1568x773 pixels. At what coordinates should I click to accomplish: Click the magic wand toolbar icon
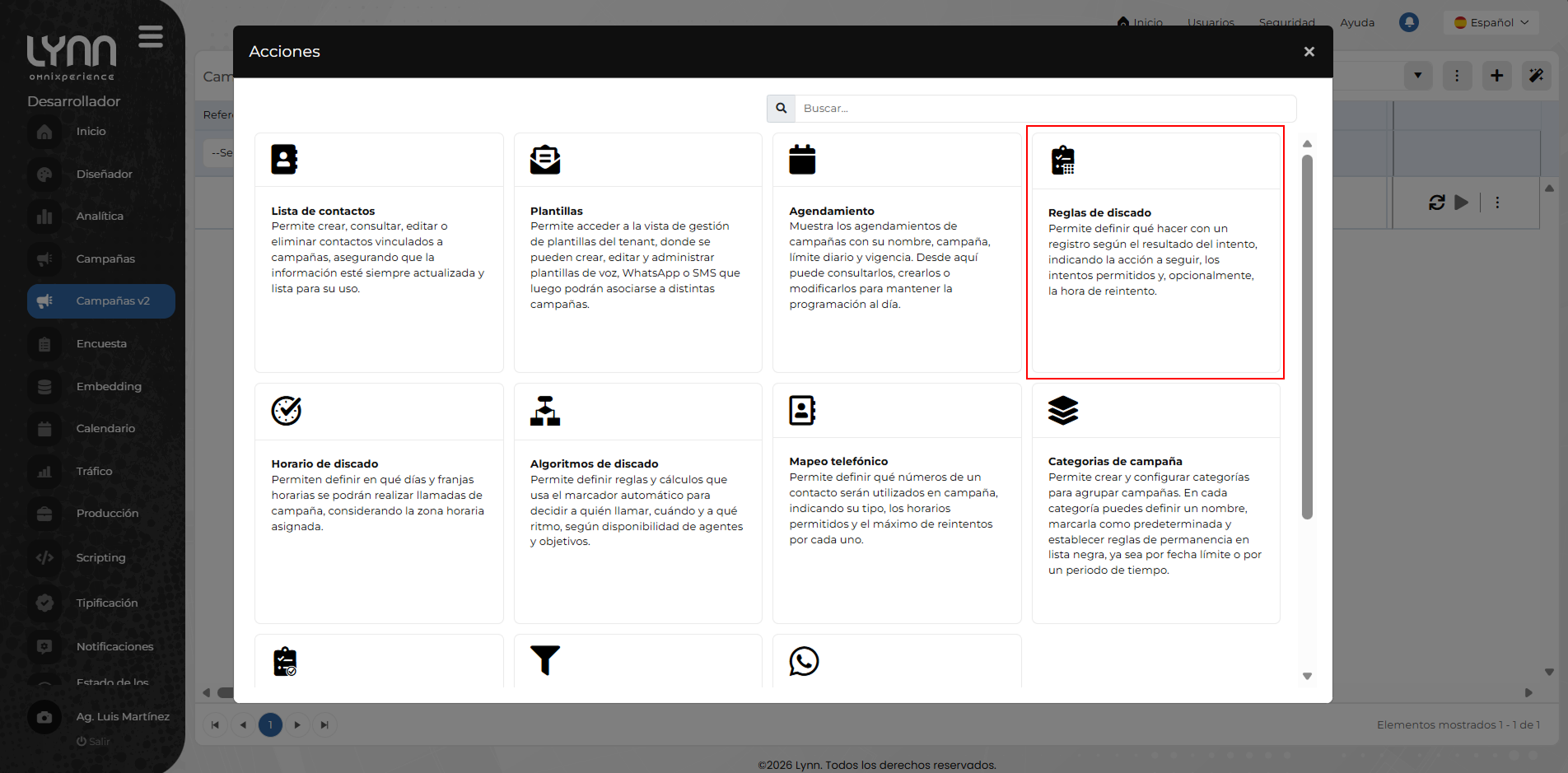pyautogui.click(x=1537, y=76)
